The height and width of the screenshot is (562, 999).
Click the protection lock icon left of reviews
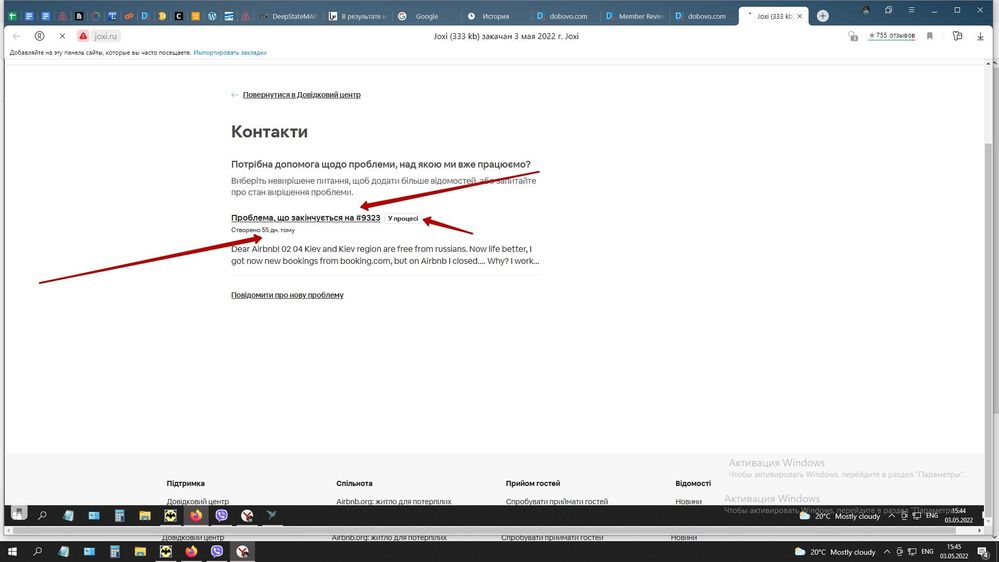point(852,36)
